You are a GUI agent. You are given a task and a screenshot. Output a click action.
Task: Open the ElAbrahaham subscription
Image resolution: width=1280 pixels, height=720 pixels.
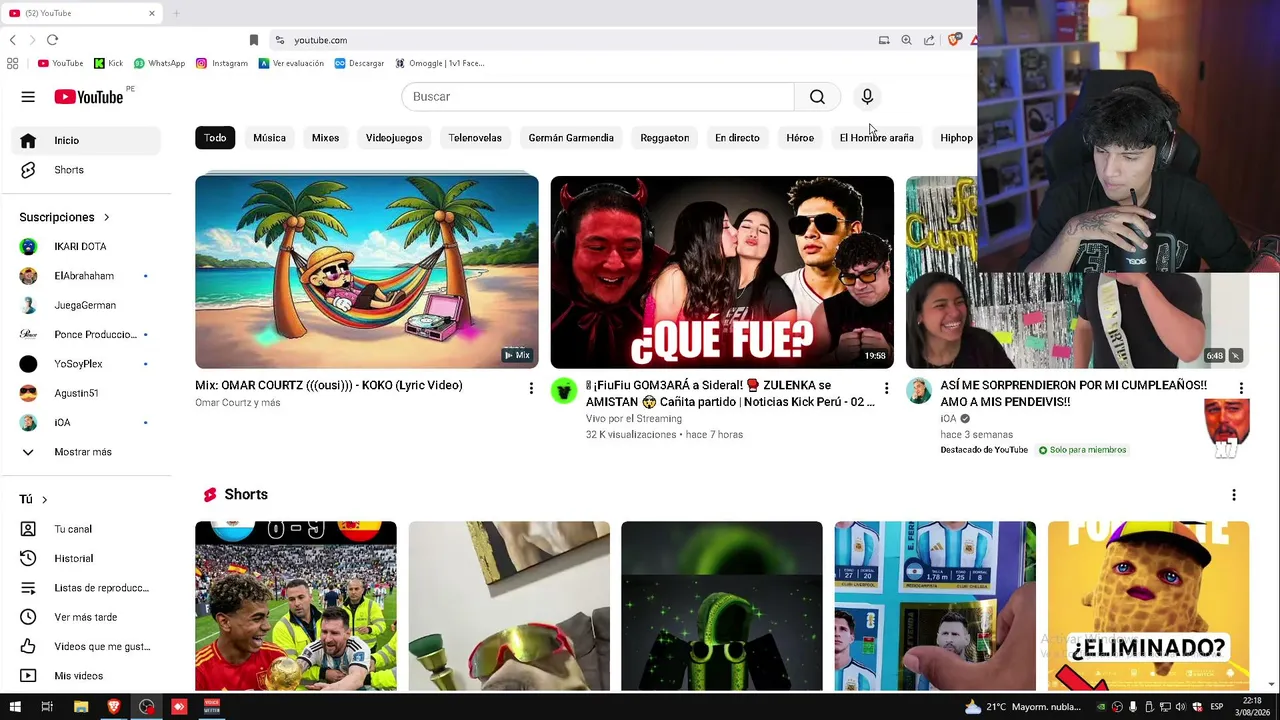click(x=86, y=276)
